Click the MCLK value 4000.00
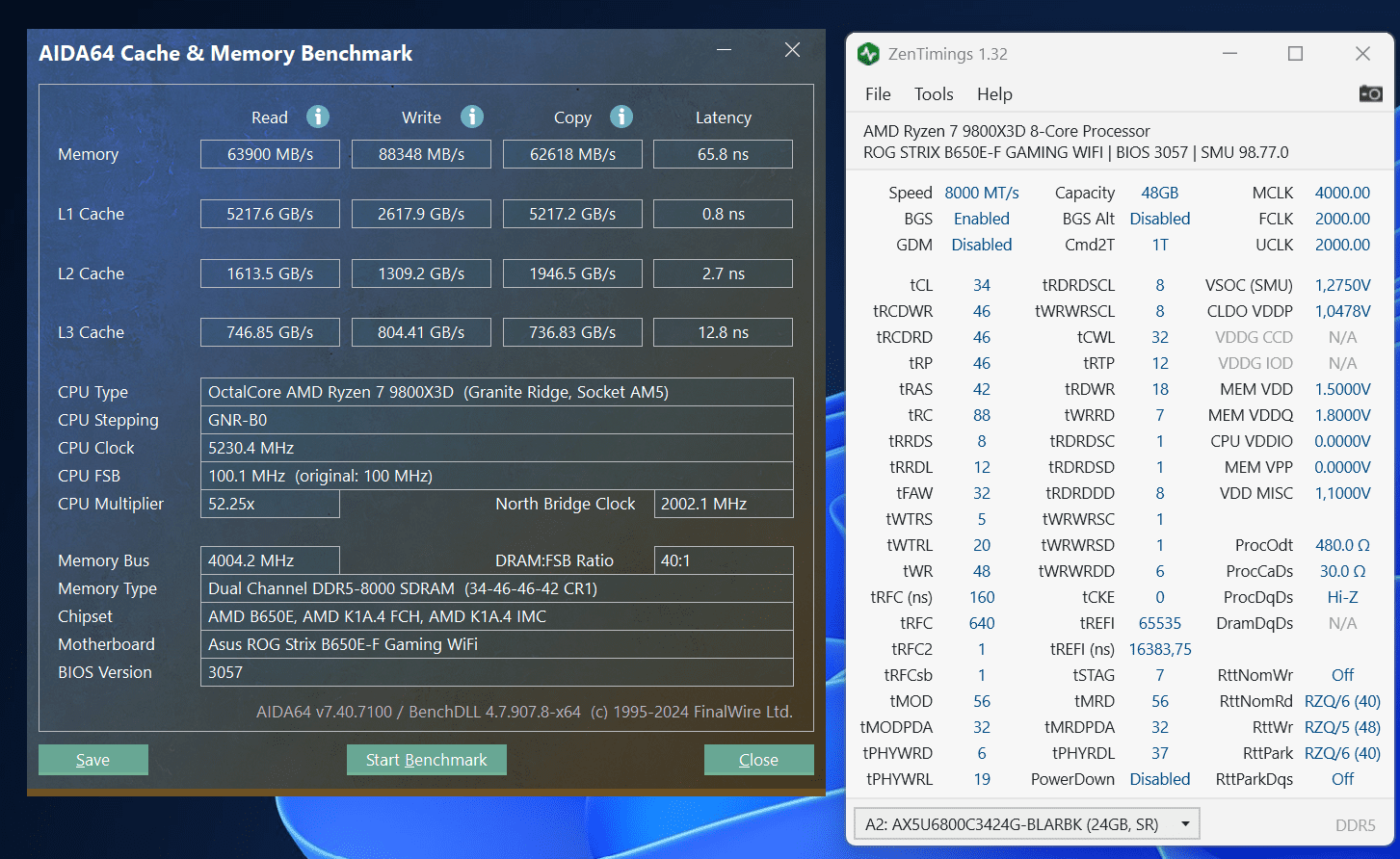Screen dimensions: 1400x859 (x=1342, y=193)
